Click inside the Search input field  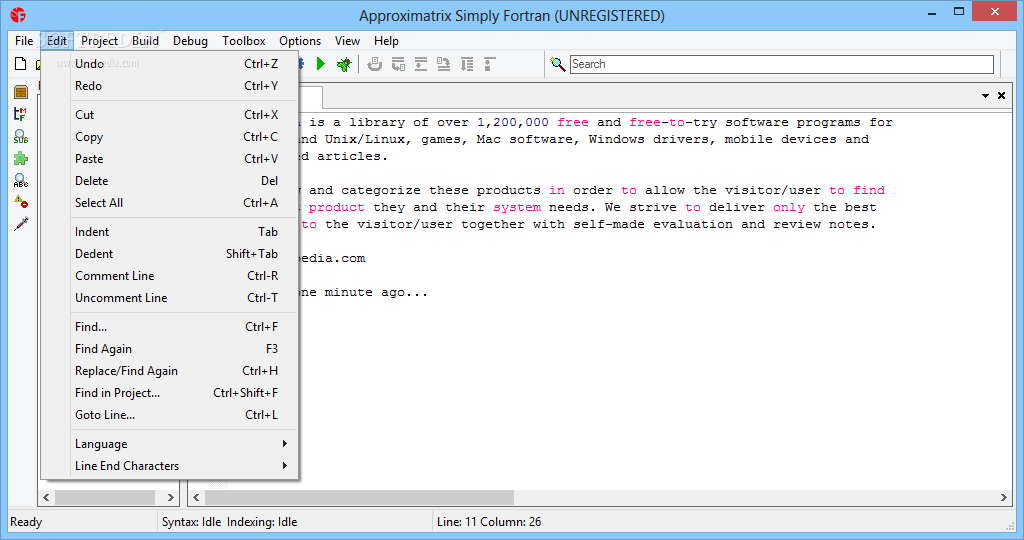click(x=782, y=64)
